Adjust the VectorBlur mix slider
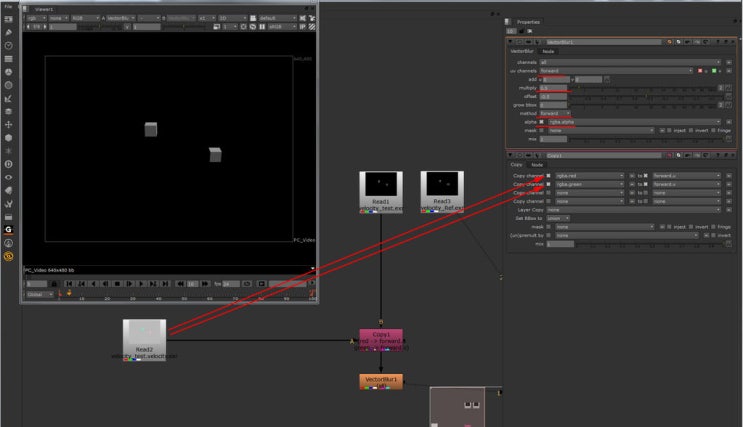This screenshot has width=743, height=427. pos(646,139)
